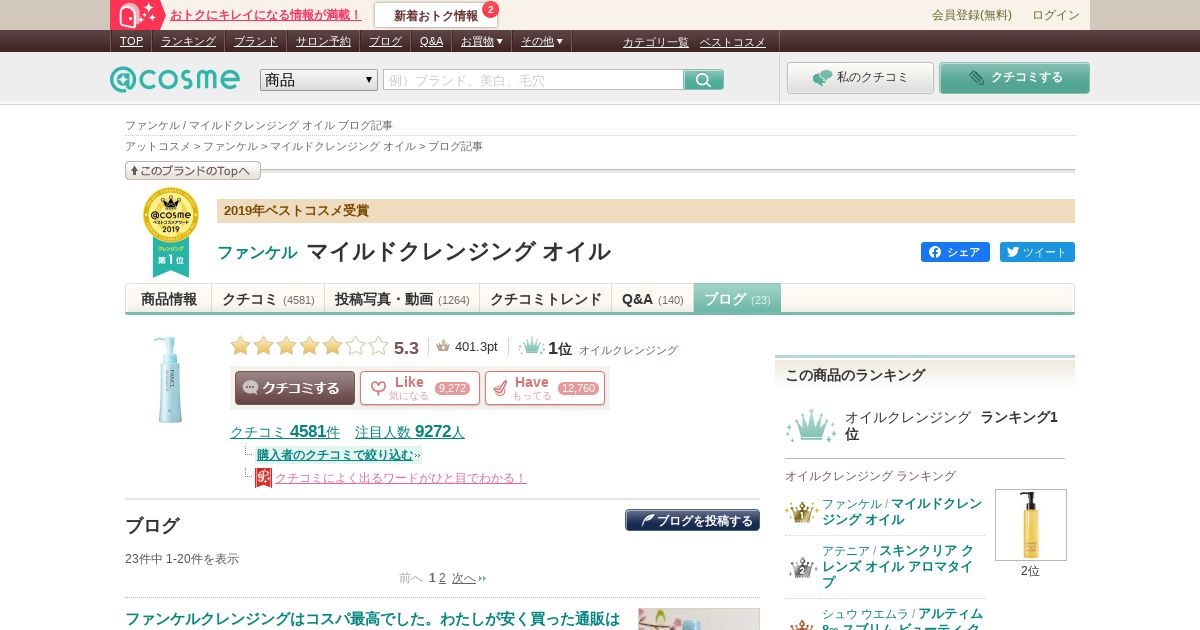Click the crown icon next to 1位
Screen dimensions: 1200x630
532,347
